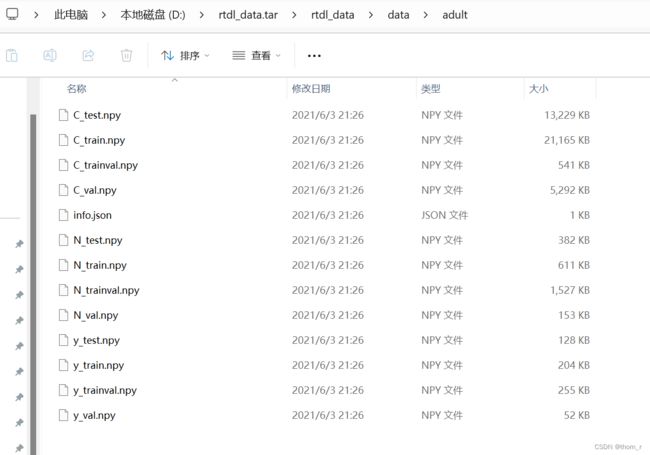
Task: Sort by 类型 column header
Action: (x=430, y=88)
